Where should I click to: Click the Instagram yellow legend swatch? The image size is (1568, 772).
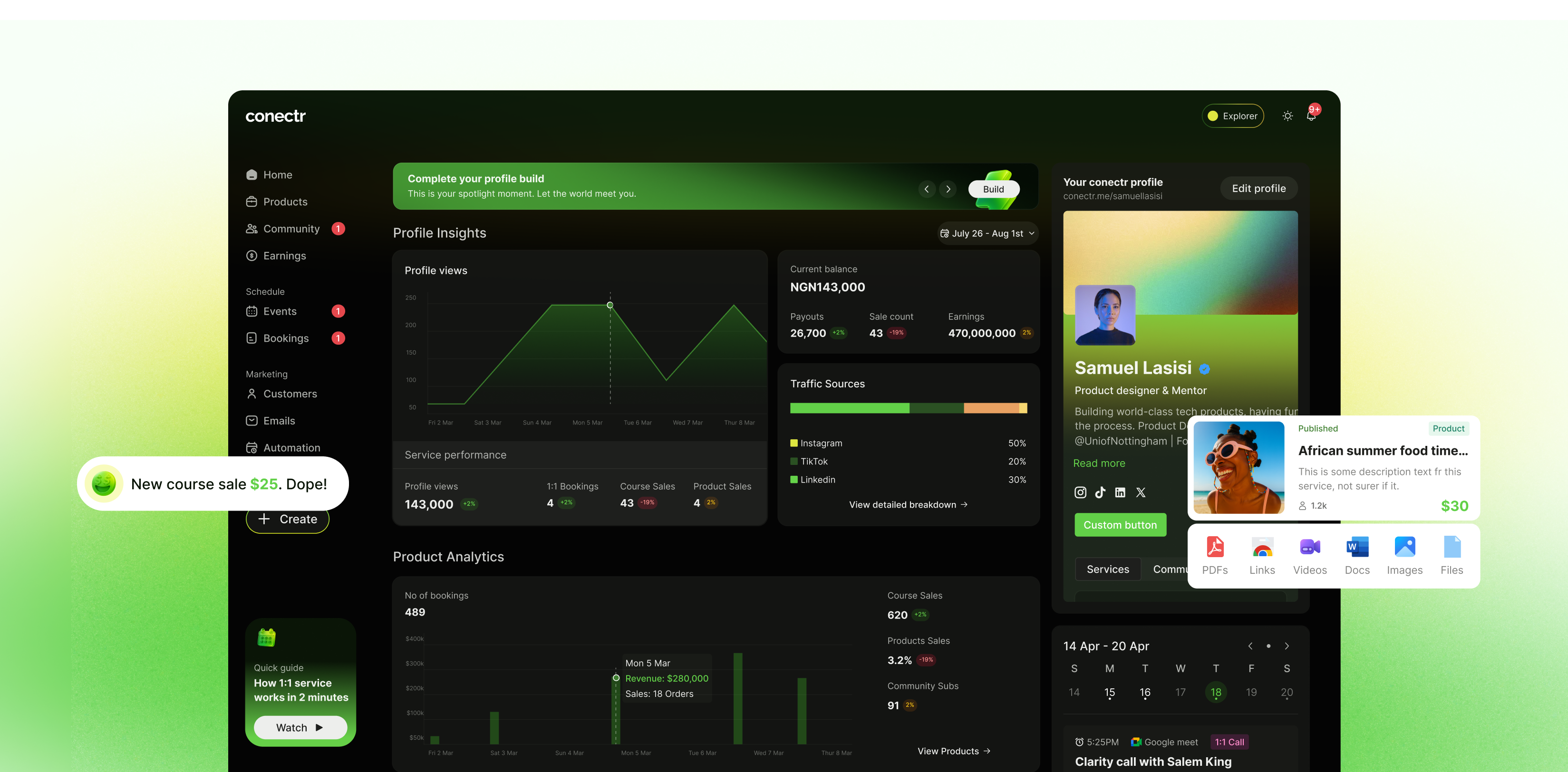(x=794, y=443)
